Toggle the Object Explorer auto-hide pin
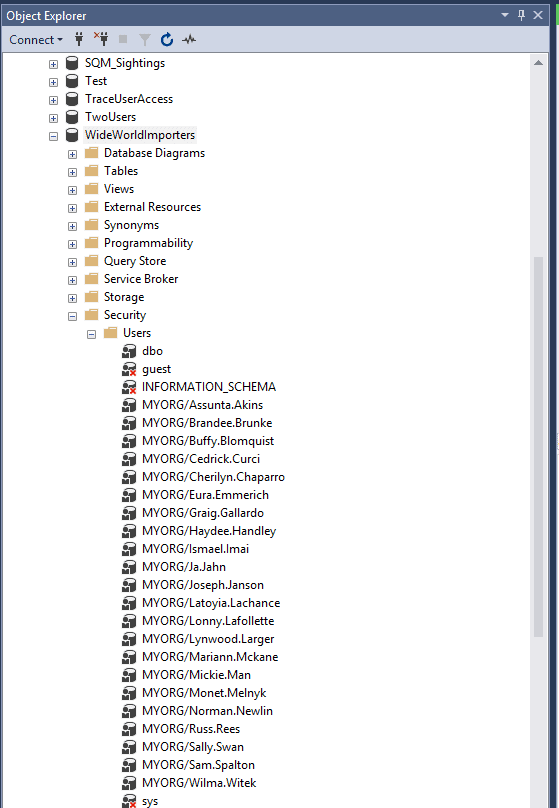 (x=521, y=15)
